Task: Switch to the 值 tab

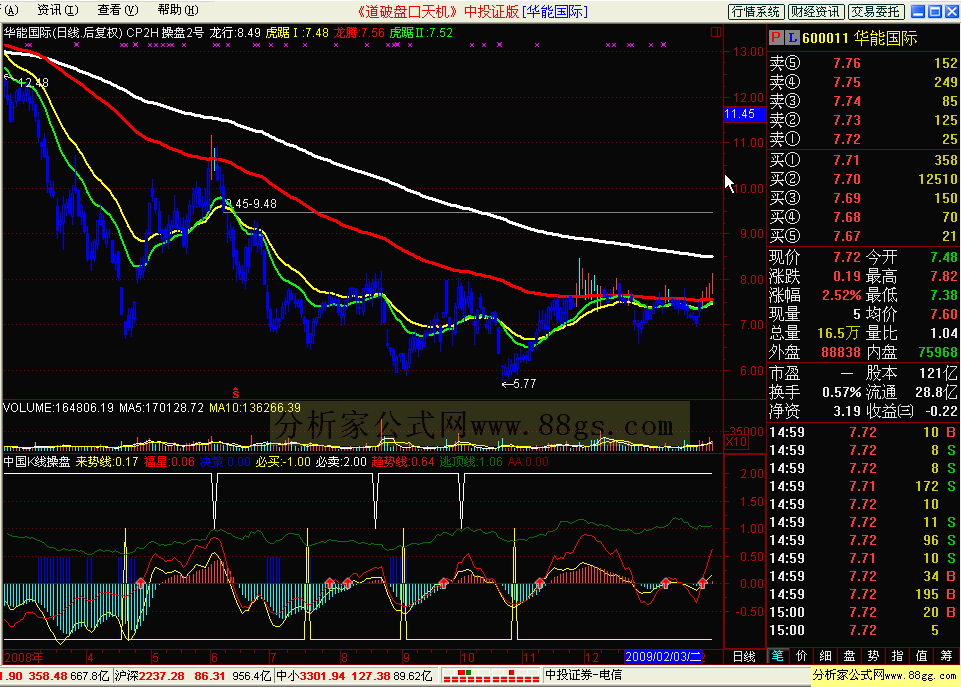Action: pyautogui.click(x=921, y=656)
